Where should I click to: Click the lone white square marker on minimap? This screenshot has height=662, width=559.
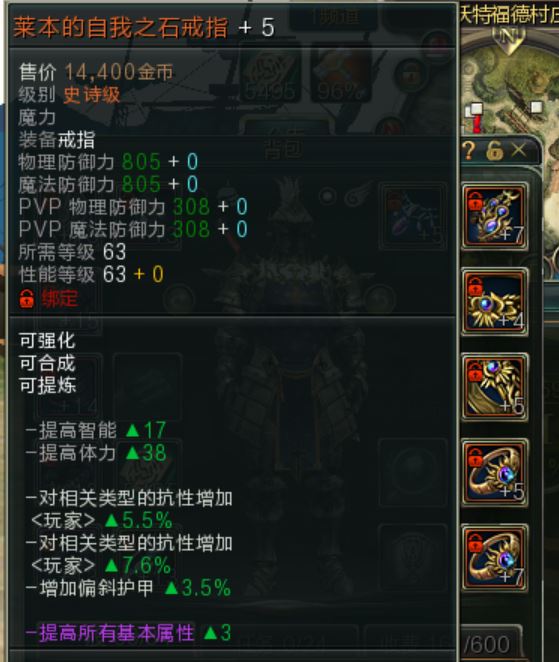click(x=536, y=107)
